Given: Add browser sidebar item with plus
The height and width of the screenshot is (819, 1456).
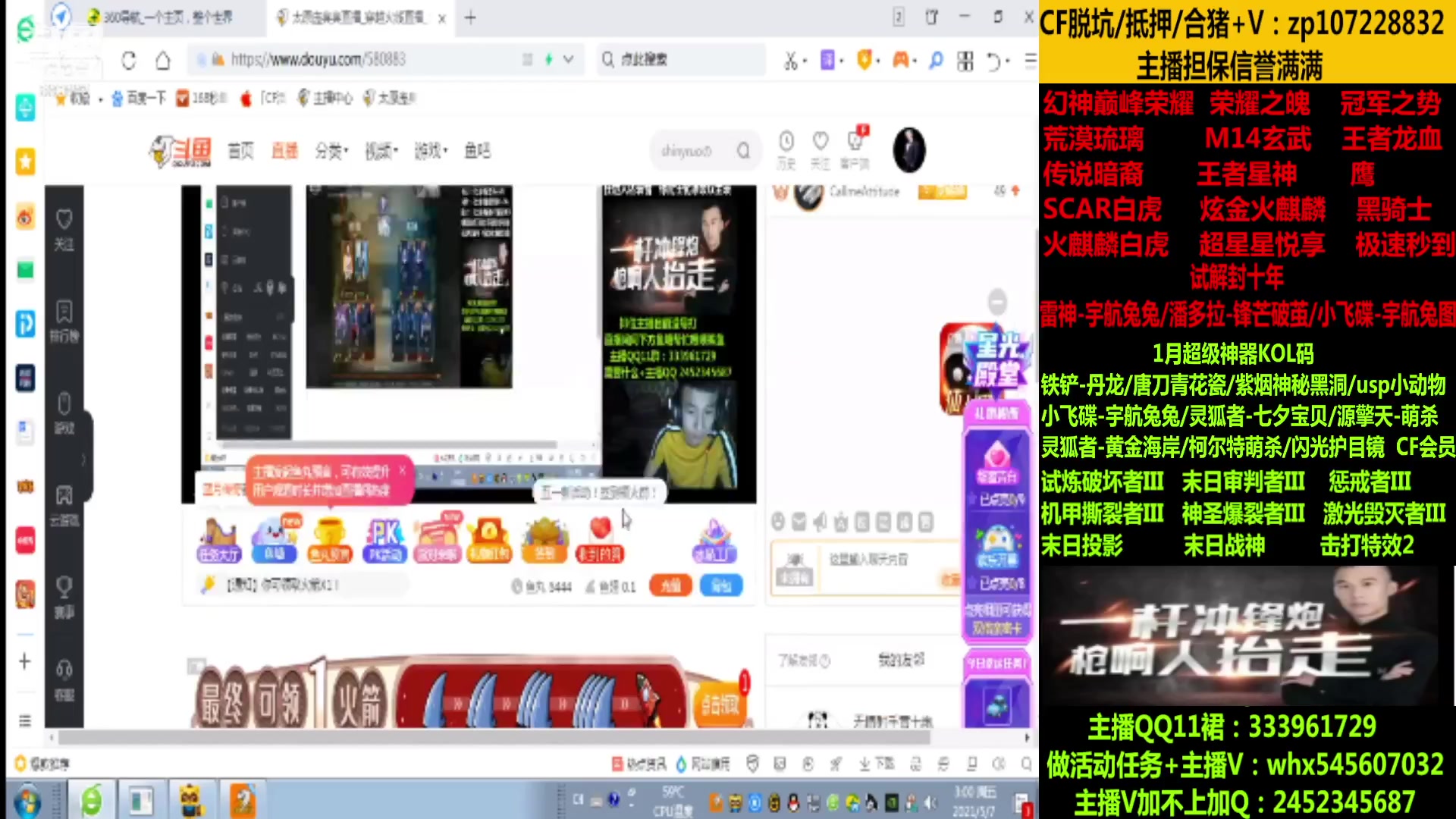Looking at the screenshot, I should click(24, 661).
